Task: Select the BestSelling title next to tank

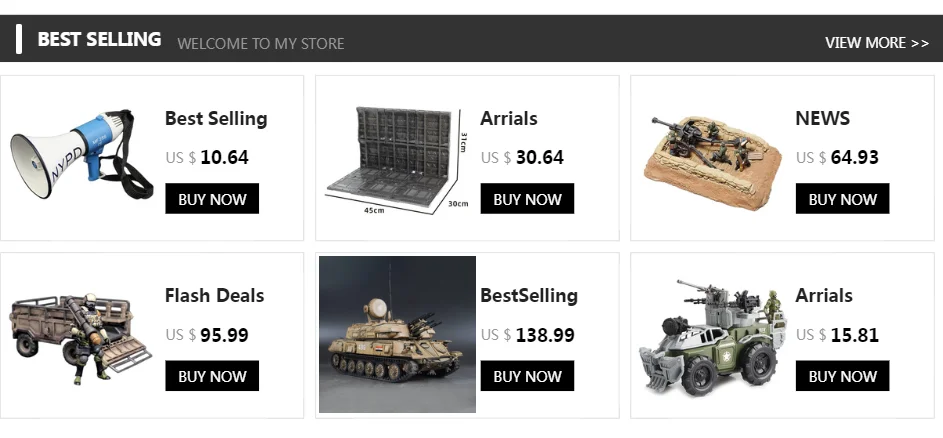Action: click(x=529, y=295)
